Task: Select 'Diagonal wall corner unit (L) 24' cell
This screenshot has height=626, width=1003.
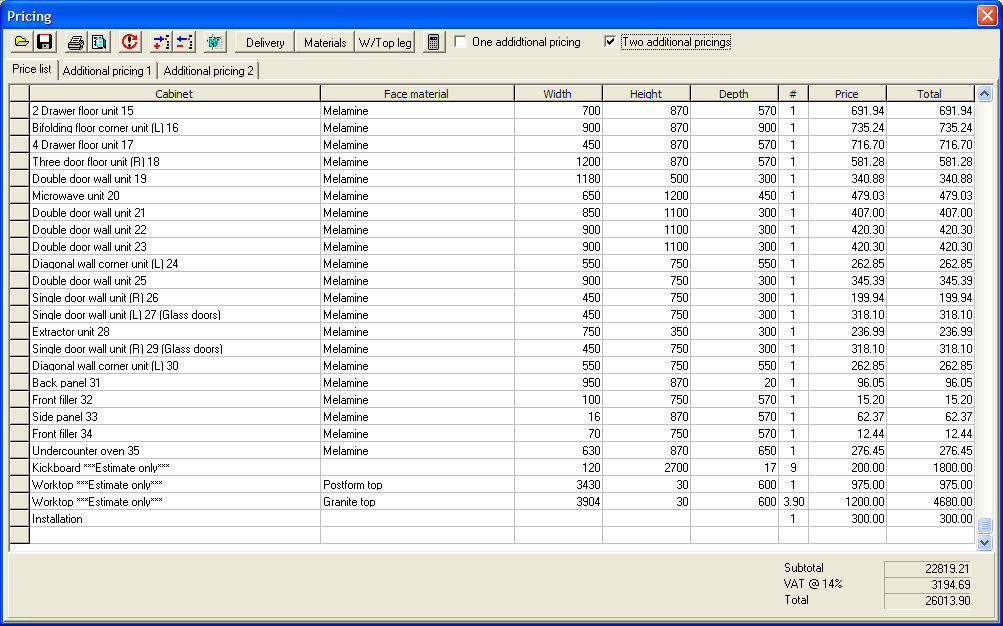Action: [x=174, y=263]
